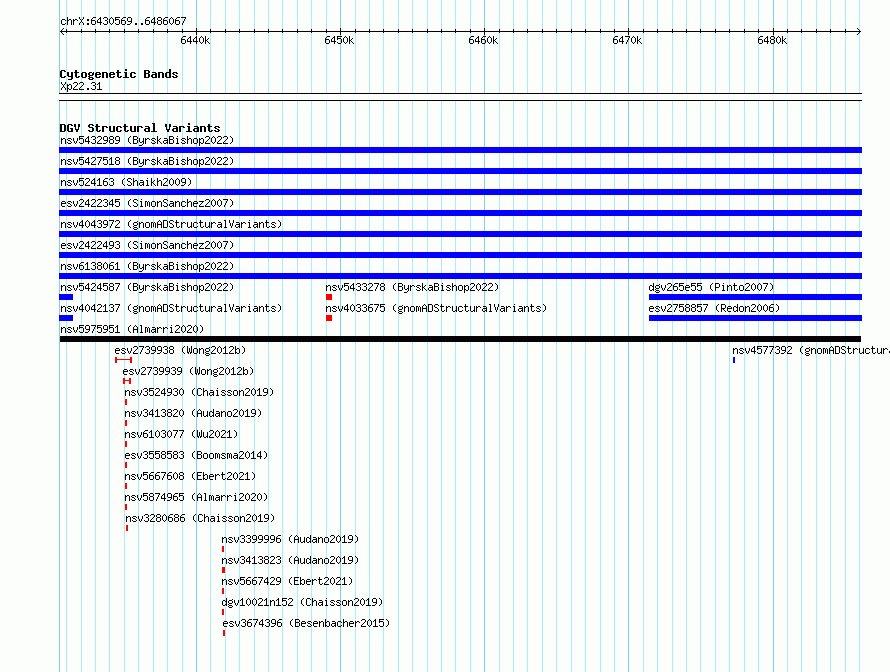
Task: Select esv2739938 (Wong2012b) label
Action: click(180, 350)
